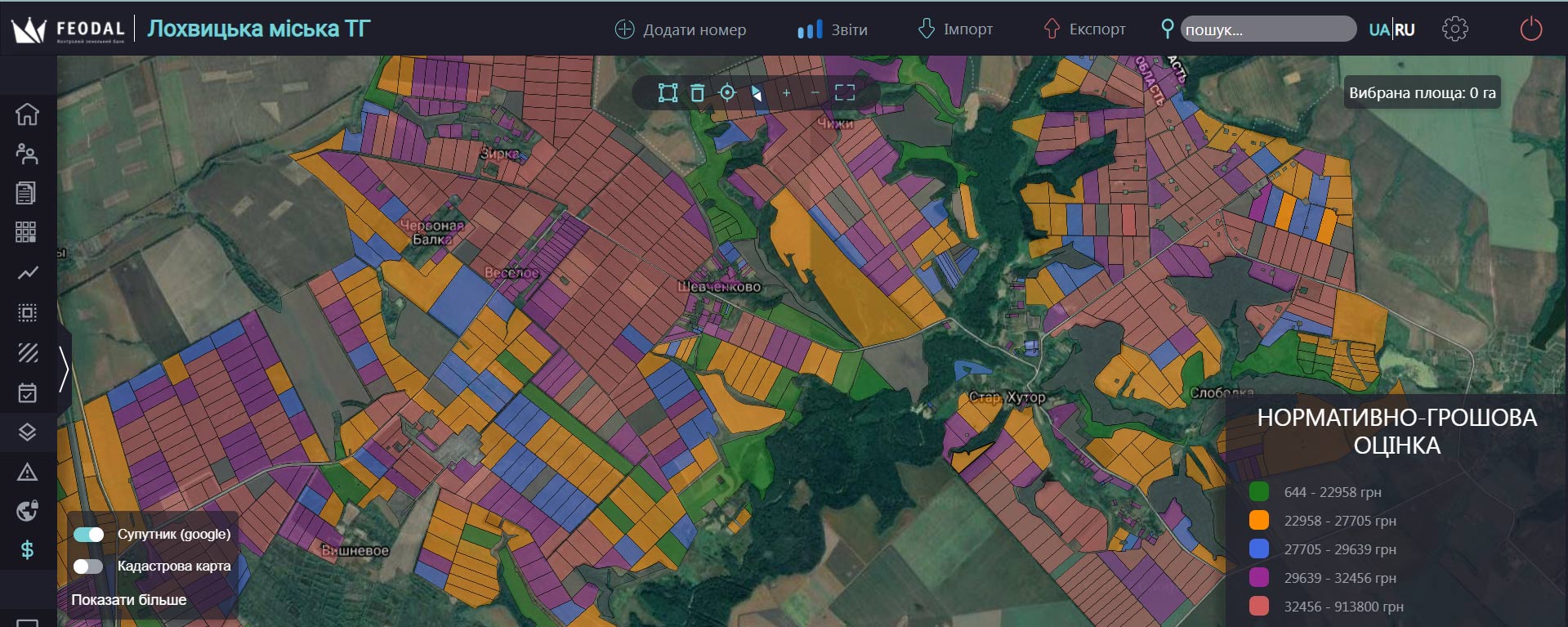Expand the left sidebar with the arrow
Screen dimensions: 1568x627
point(64,368)
